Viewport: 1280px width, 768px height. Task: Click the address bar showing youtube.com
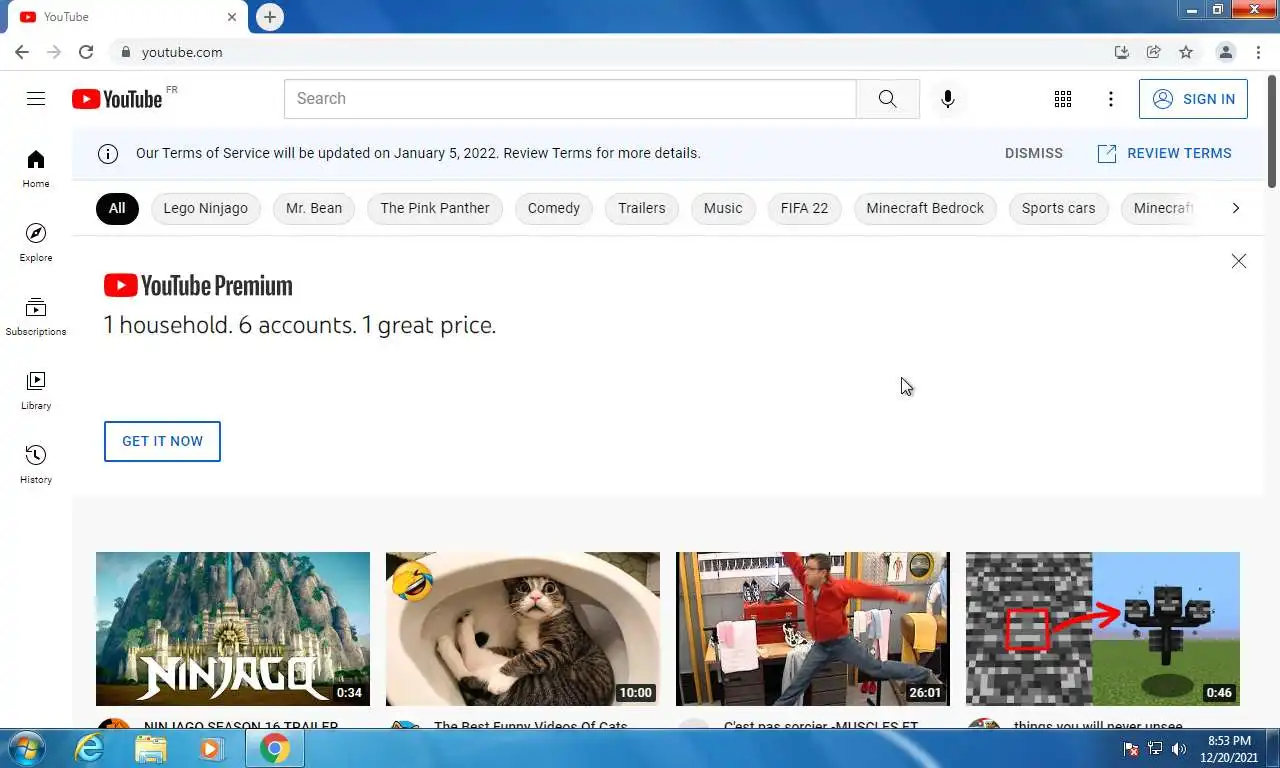pyautogui.click(x=610, y=52)
